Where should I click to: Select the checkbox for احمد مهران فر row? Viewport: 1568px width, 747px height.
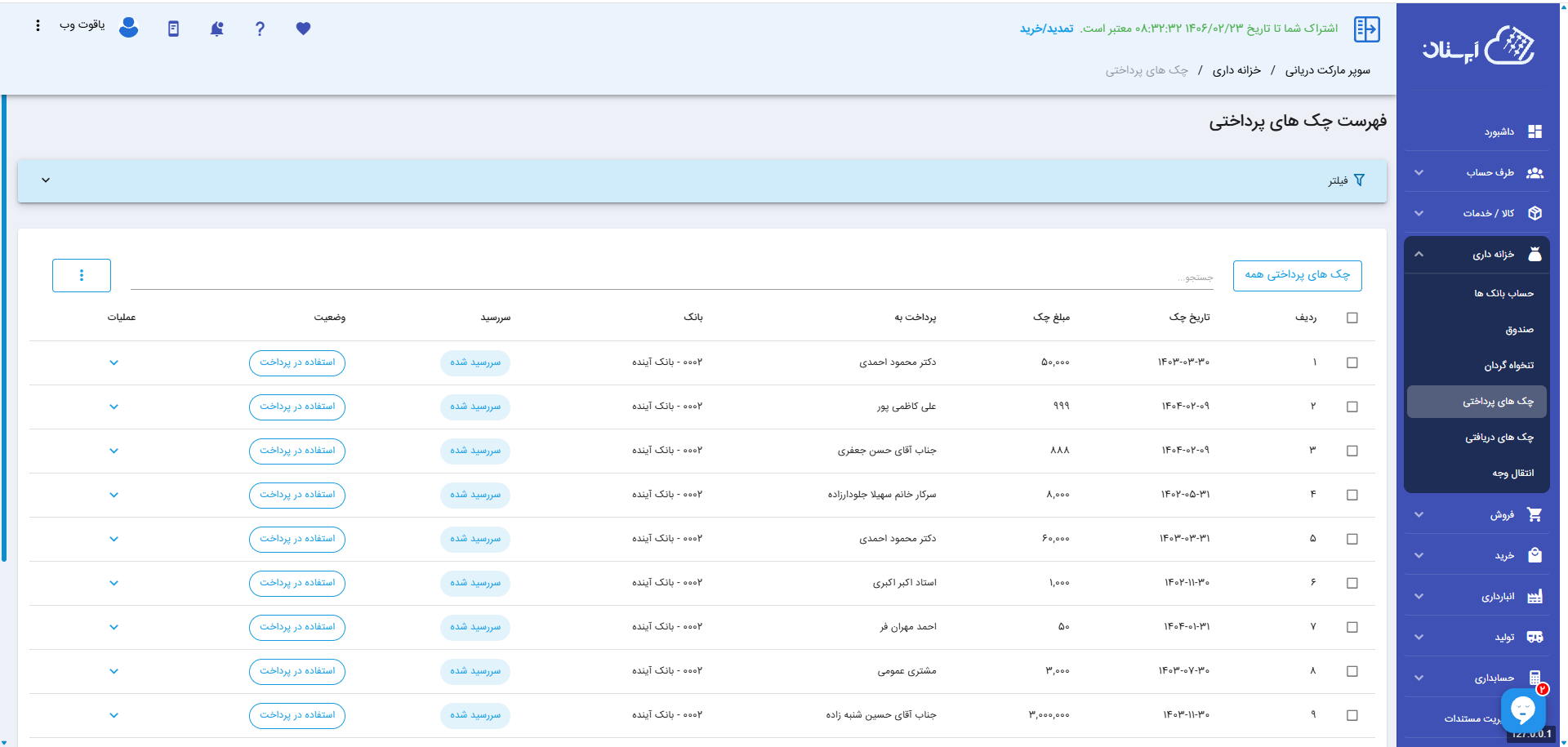click(1352, 627)
